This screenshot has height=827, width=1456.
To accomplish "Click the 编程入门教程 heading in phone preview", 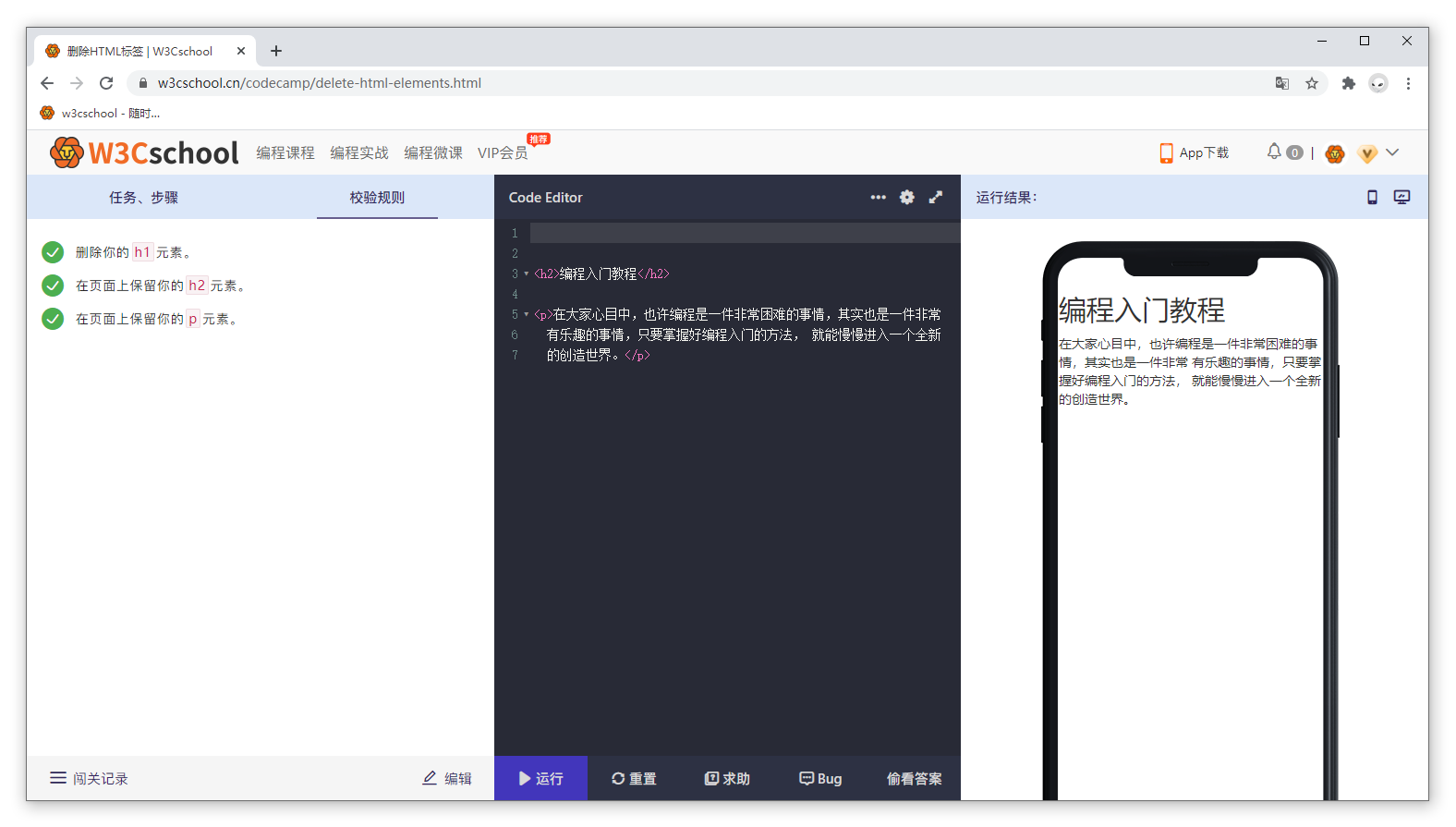I will [1142, 310].
